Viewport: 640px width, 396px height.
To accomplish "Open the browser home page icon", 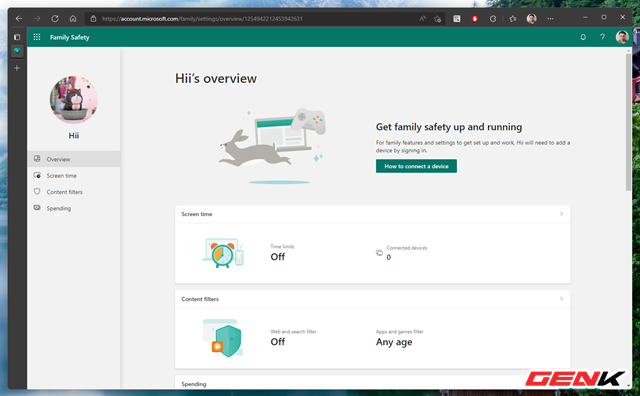I will (73, 19).
